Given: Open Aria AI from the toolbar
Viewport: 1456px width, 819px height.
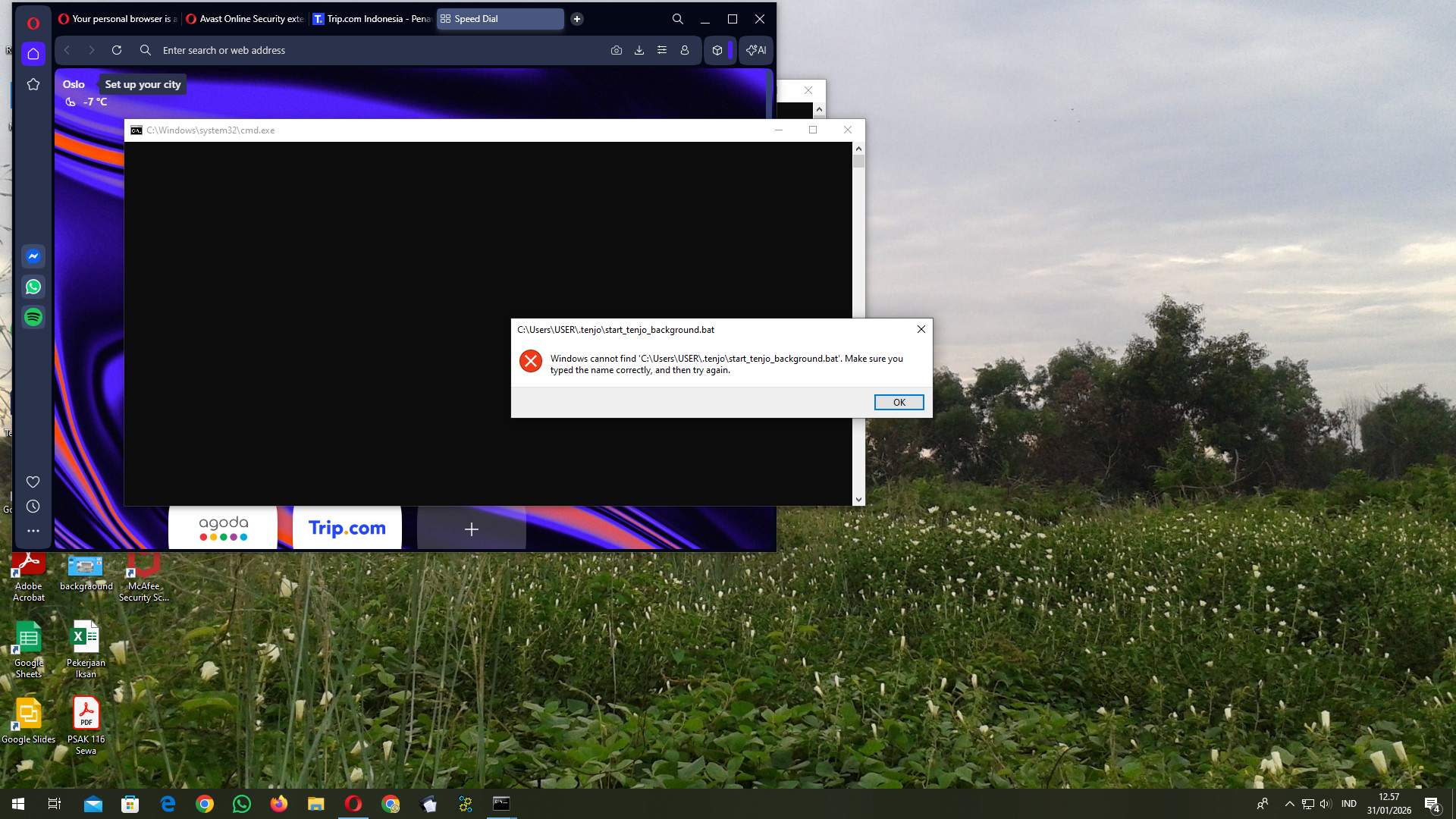Looking at the screenshot, I should click(755, 50).
